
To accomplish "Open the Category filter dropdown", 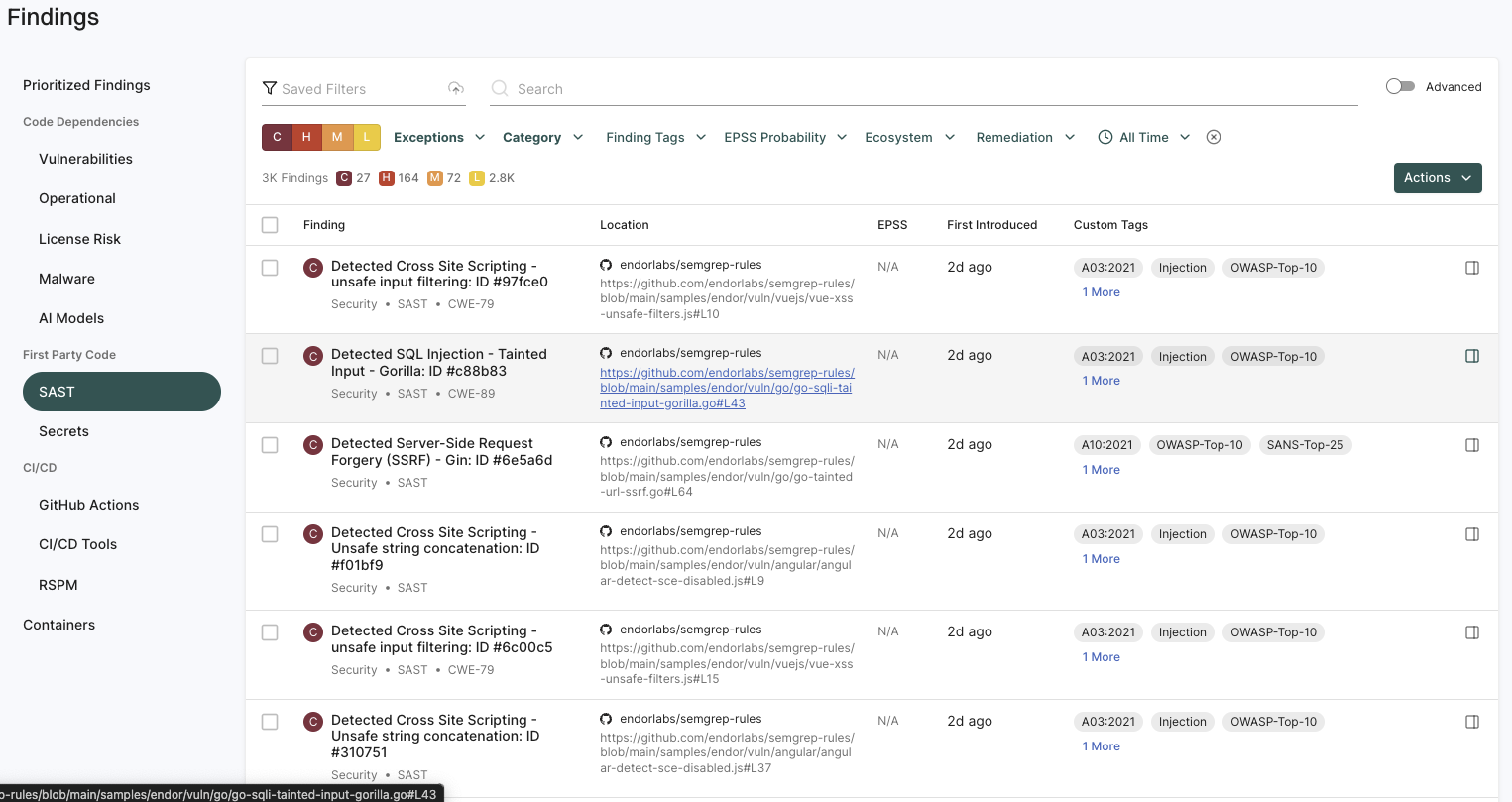I will coord(542,137).
